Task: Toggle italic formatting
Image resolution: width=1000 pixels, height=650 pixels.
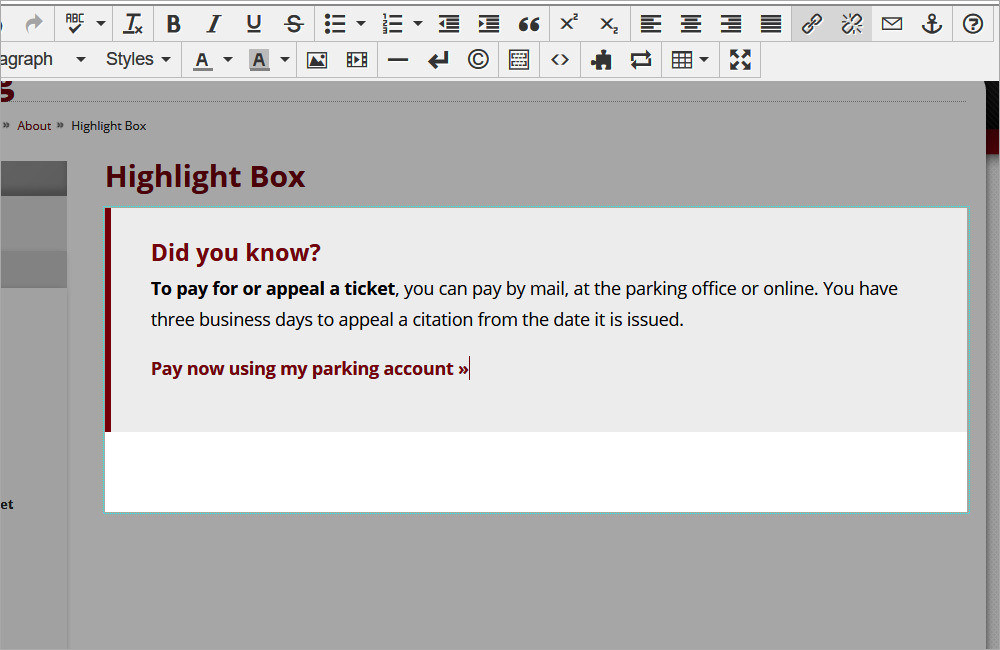Action: pos(213,24)
